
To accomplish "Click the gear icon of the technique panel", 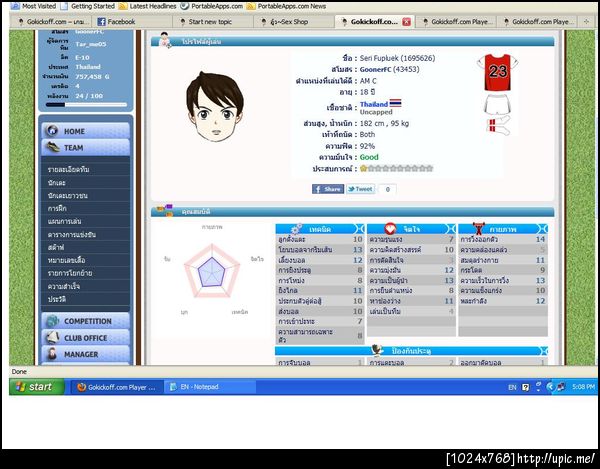I will coord(296,228).
